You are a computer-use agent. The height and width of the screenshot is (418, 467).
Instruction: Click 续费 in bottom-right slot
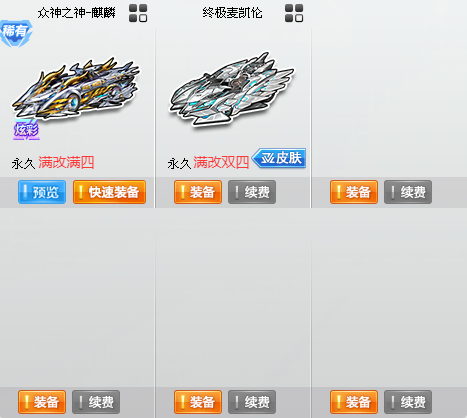408,402
